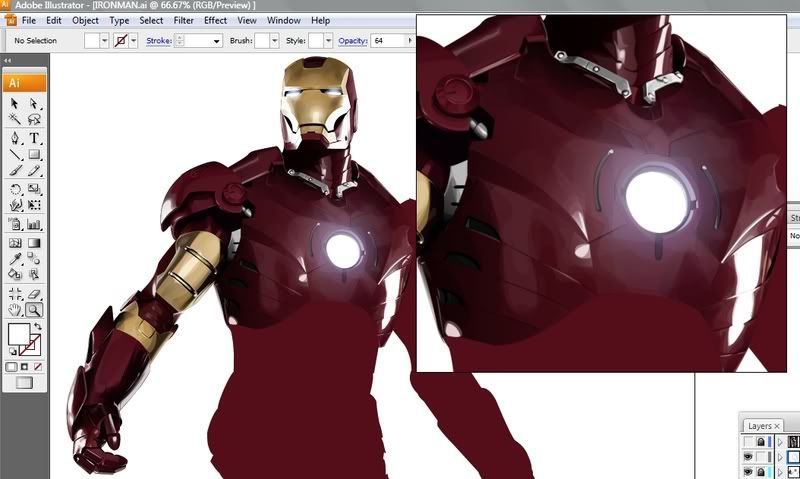Open the Effect menu
Screen dimensions: 800x479
[x=215, y=20]
